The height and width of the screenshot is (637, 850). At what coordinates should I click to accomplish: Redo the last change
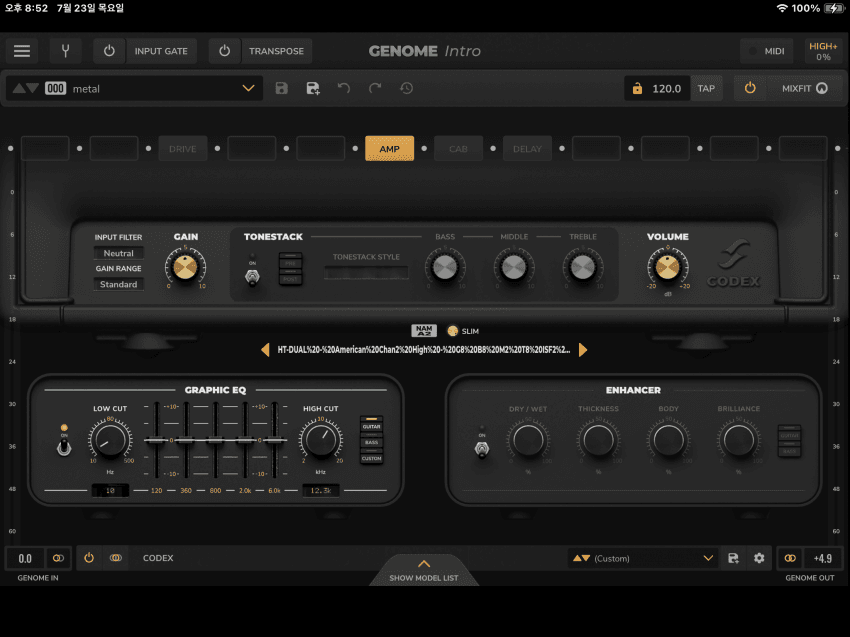(x=375, y=88)
